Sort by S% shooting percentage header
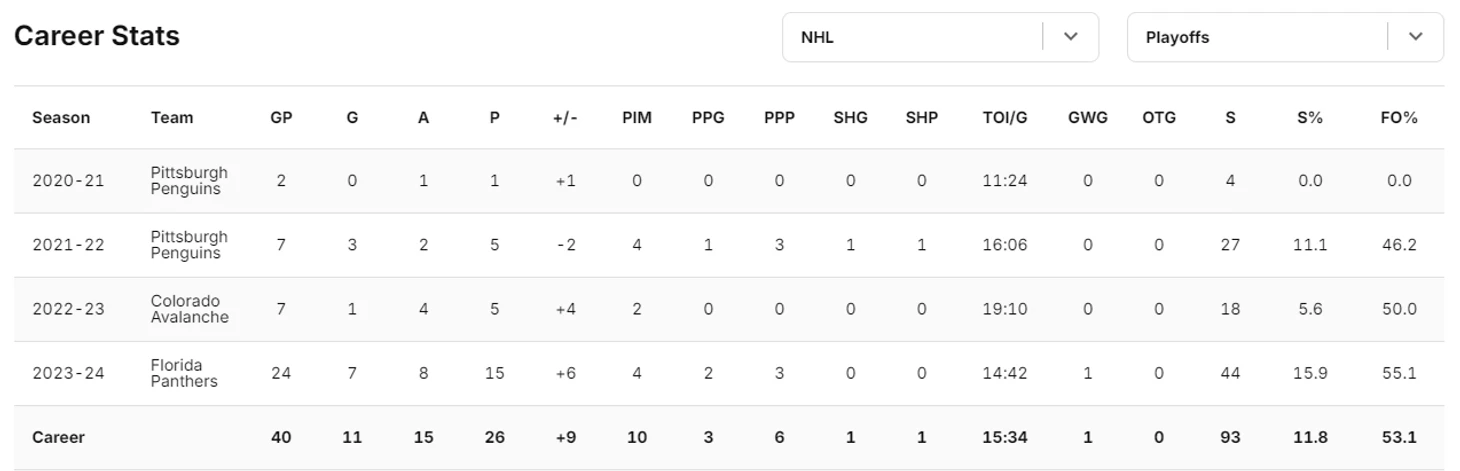The height and width of the screenshot is (471, 1460). click(x=1310, y=118)
